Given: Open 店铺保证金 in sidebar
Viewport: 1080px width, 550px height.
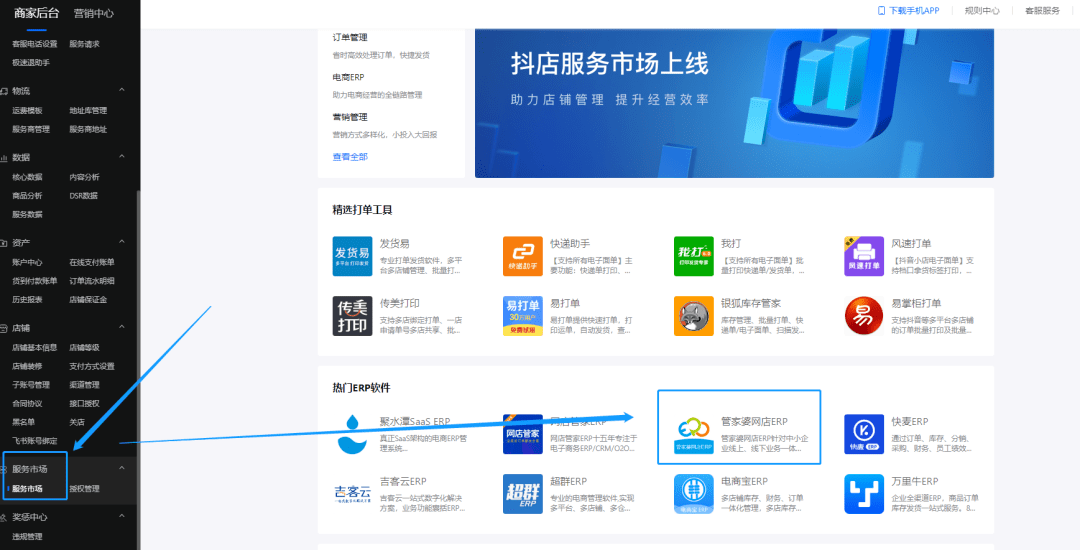Looking at the screenshot, I should click(x=88, y=300).
